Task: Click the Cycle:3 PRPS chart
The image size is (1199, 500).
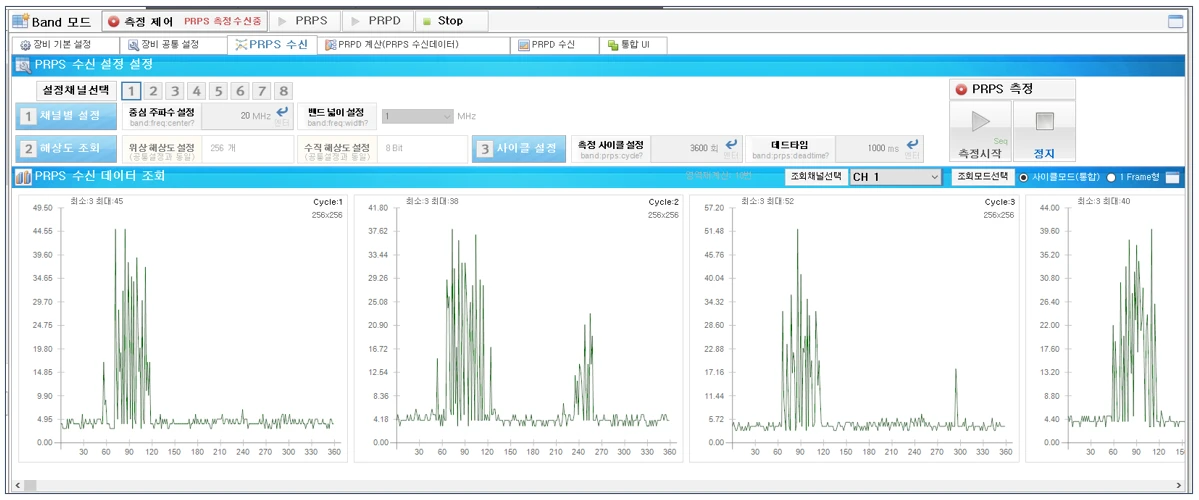Action: pos(854,327)
